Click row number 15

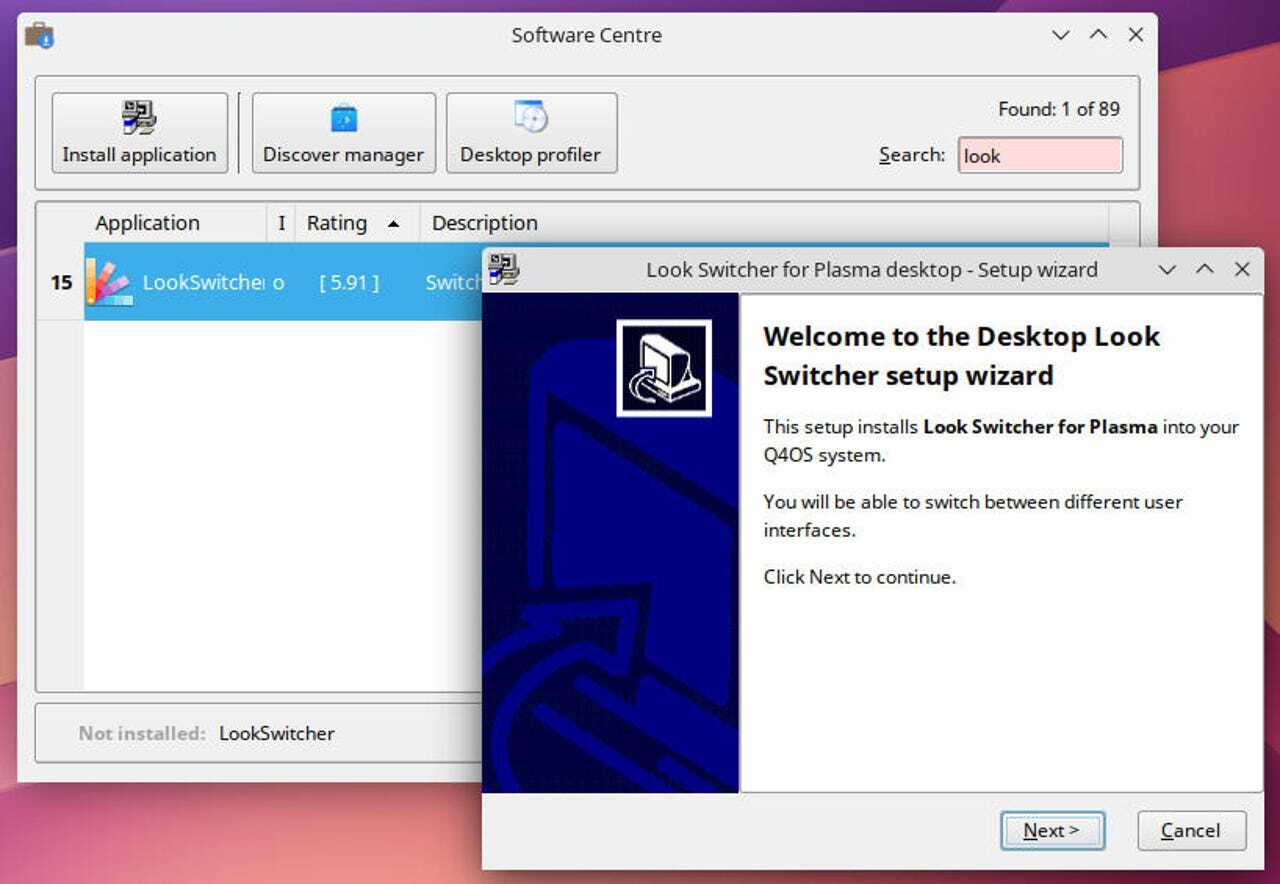tap(61, 283)
